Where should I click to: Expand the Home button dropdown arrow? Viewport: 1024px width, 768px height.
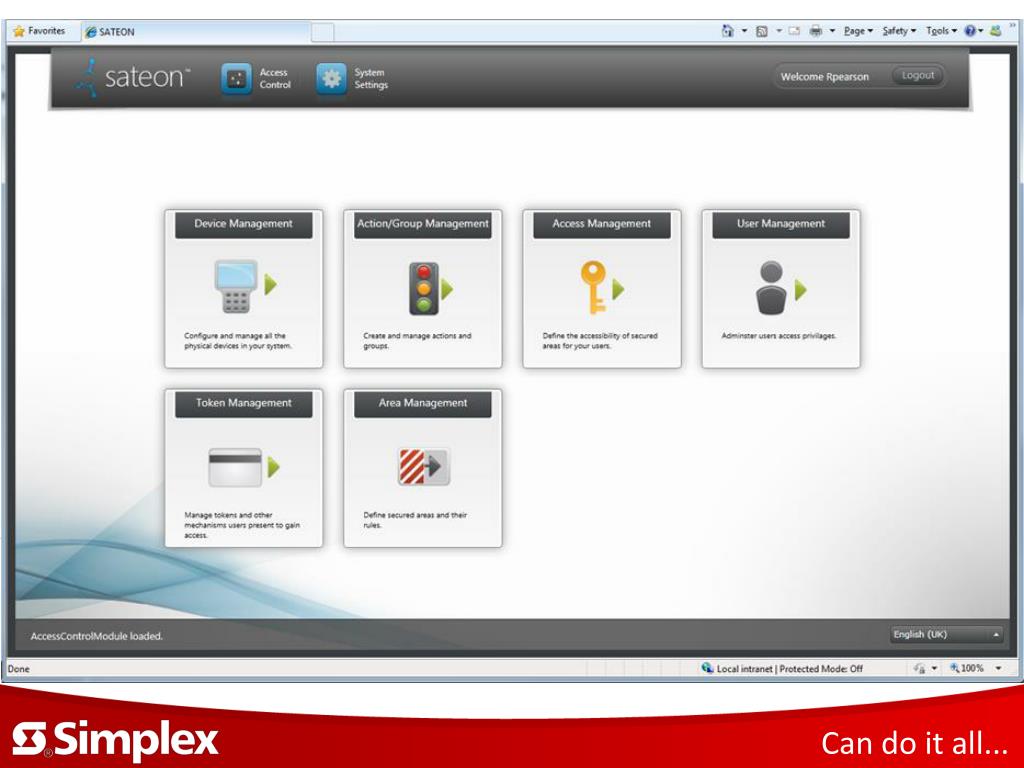click(744, 31)
